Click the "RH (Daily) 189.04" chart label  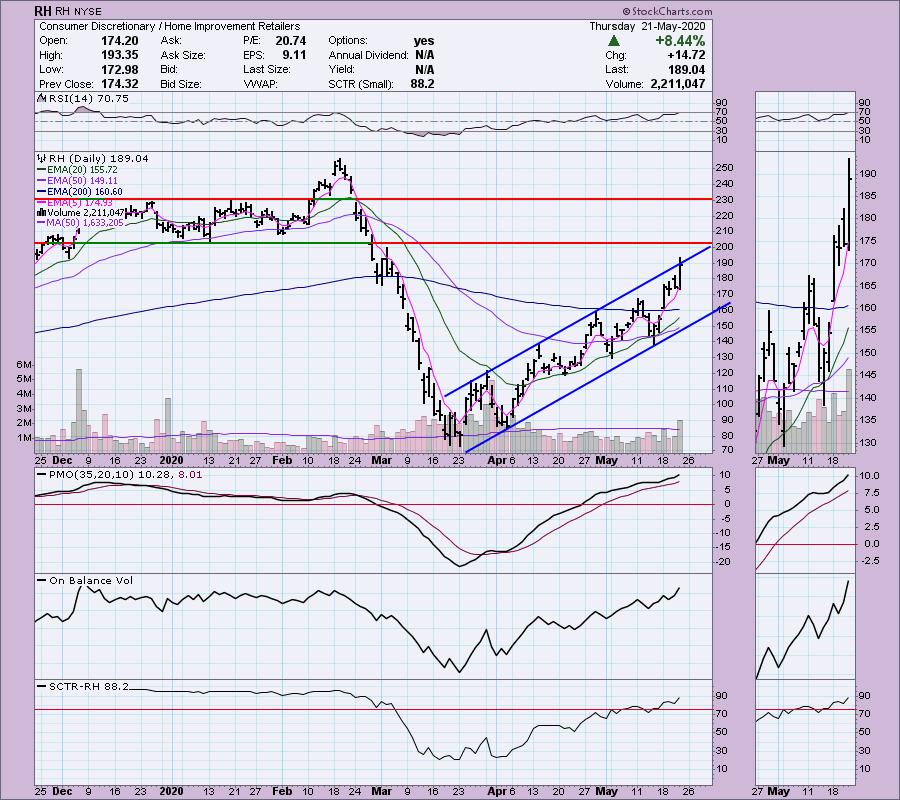98,158
